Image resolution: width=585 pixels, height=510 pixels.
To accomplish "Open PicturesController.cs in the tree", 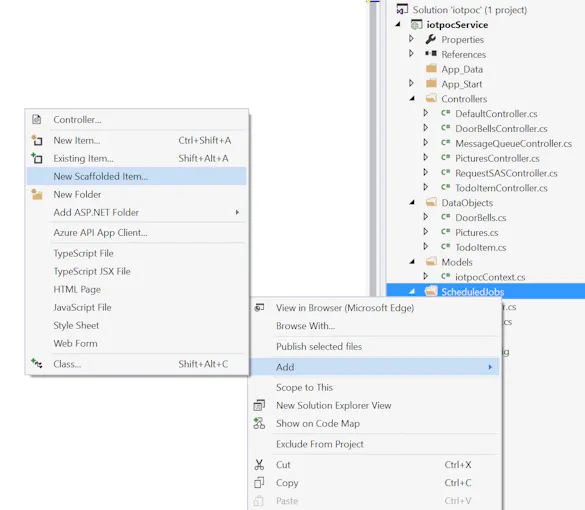I will pos(497,158).
